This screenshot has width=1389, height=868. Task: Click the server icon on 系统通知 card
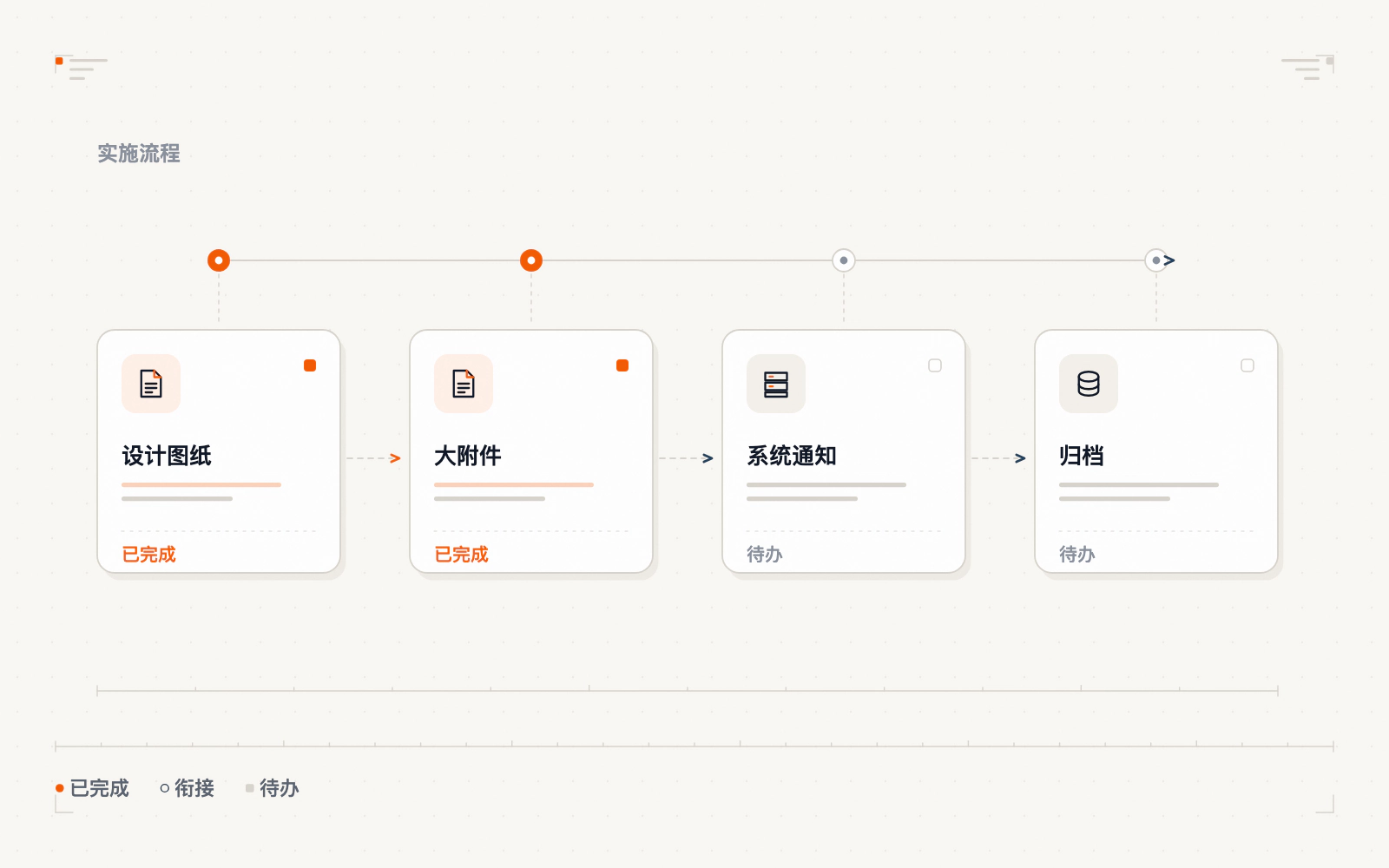point(776,384)
